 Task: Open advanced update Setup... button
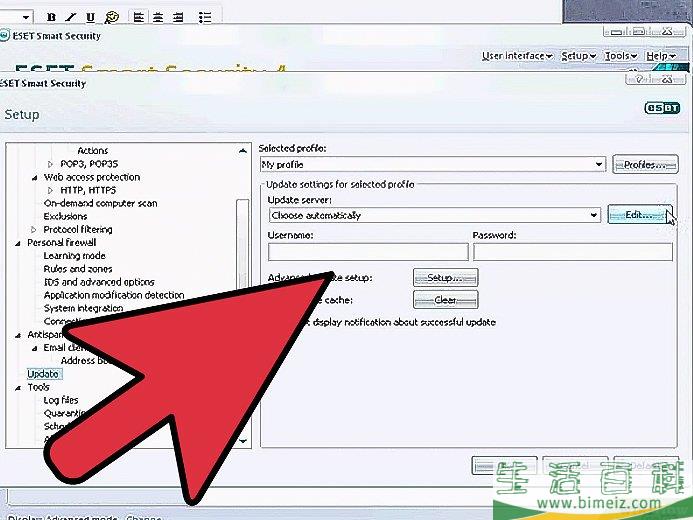(x=446, y=278)
